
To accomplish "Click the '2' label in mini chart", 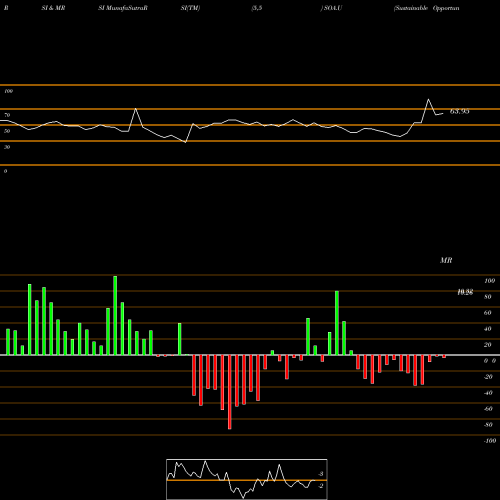I will (x=321, y=486).
